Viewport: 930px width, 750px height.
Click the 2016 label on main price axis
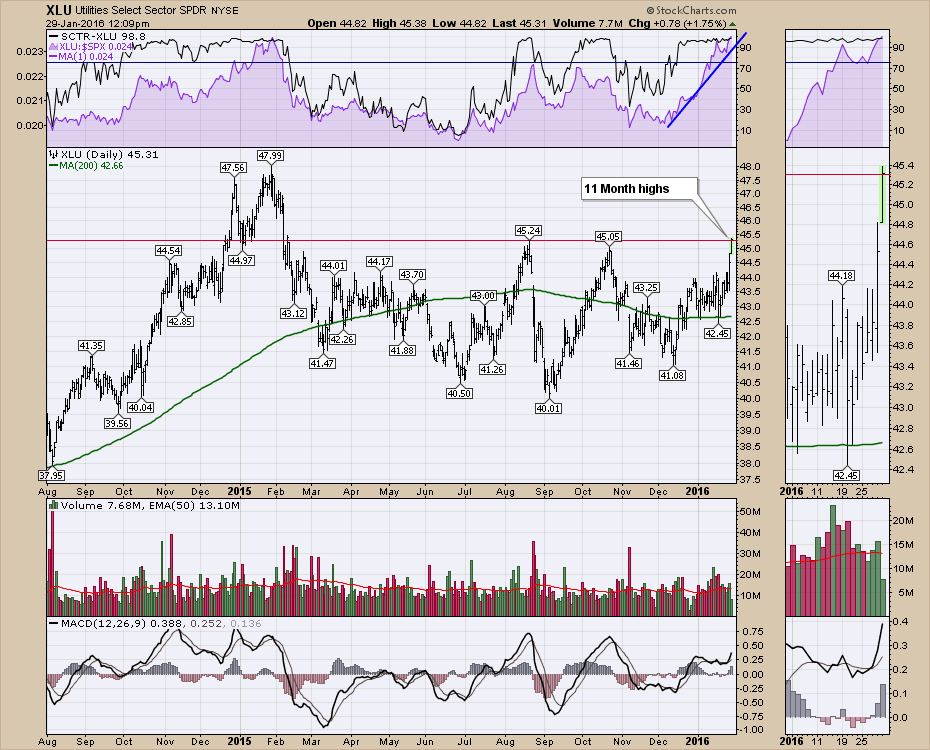698,492
